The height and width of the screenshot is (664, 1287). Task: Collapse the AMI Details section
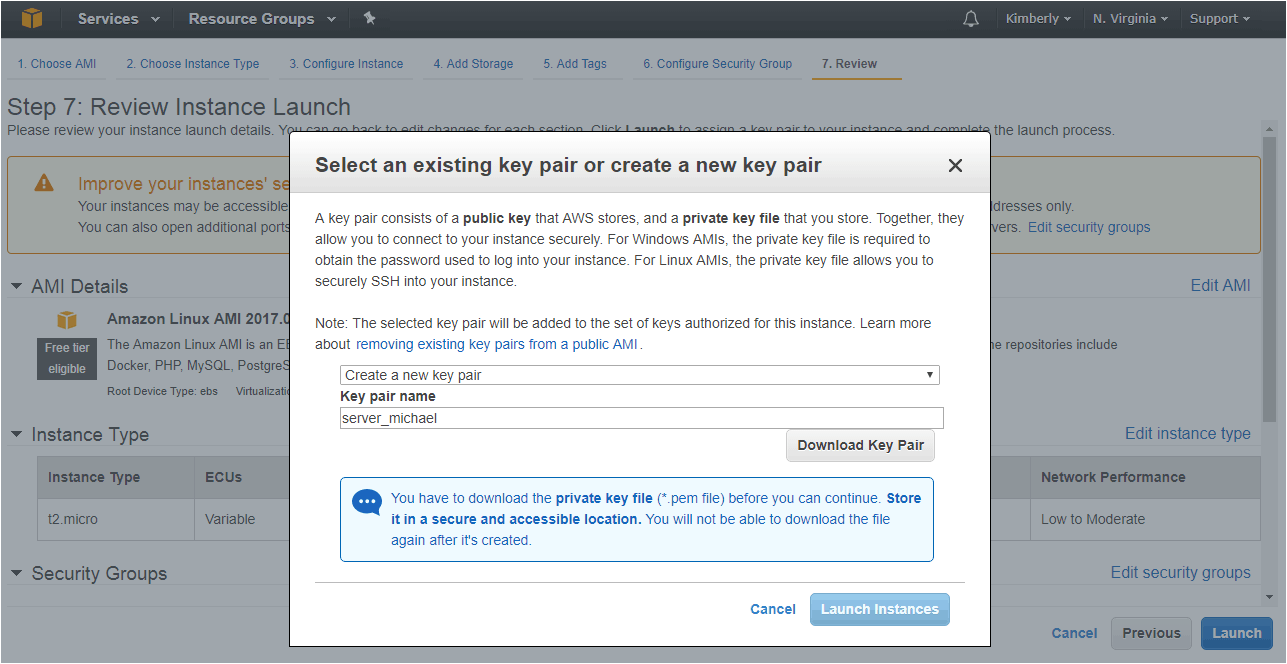16,286
